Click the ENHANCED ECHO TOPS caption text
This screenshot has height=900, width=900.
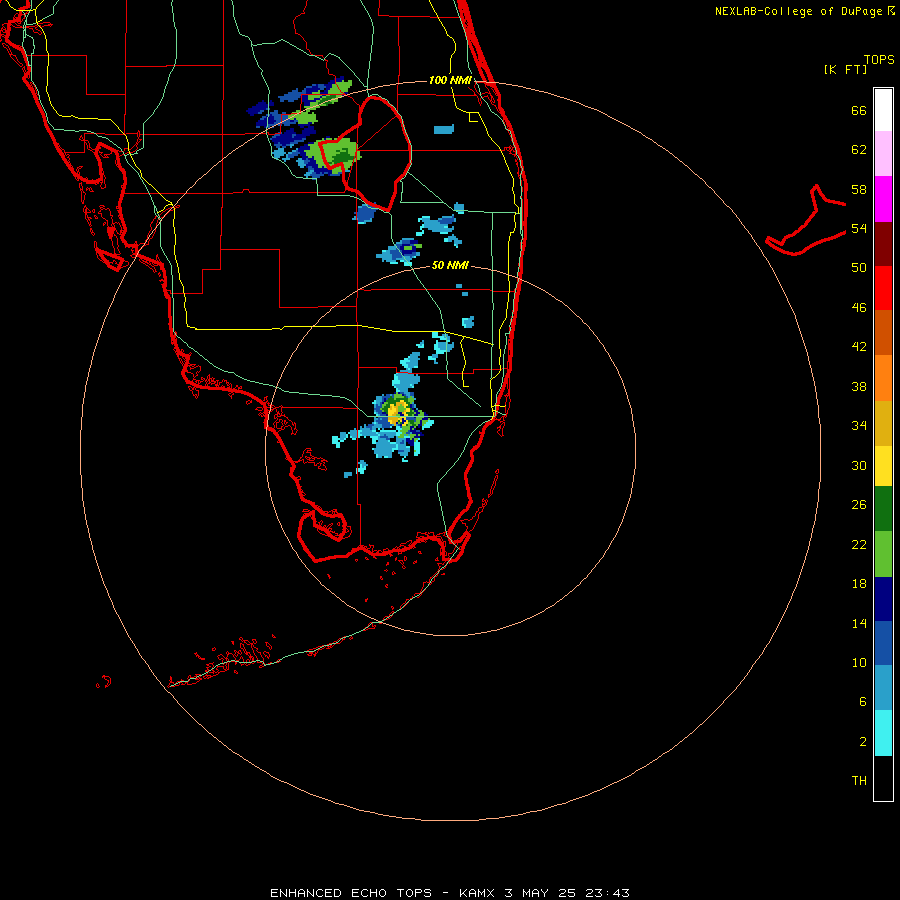(351, 893)
